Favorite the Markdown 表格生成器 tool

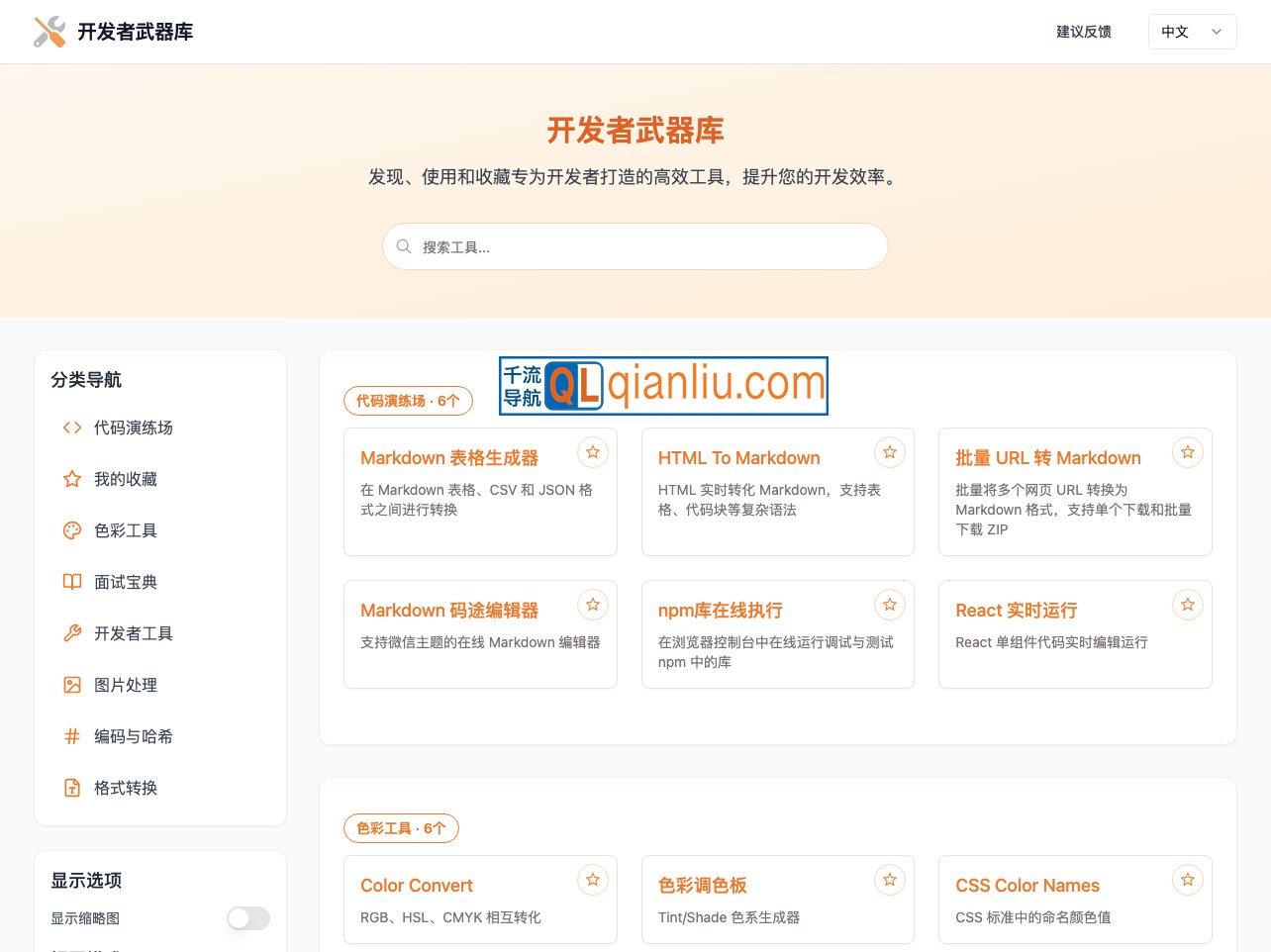pos(593,451)
